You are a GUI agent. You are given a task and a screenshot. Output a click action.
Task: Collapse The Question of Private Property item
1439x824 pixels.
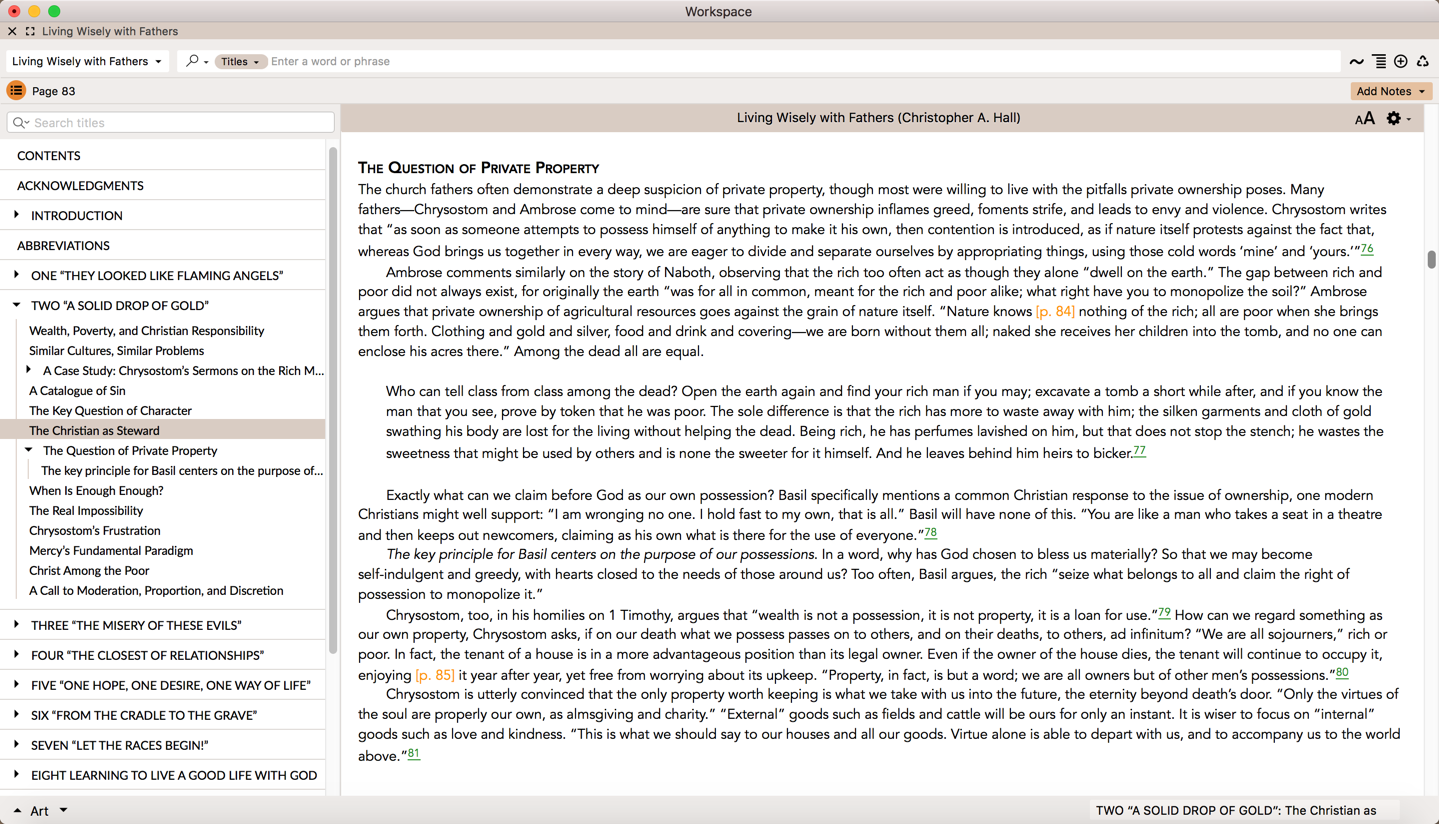tap(28, 450)
